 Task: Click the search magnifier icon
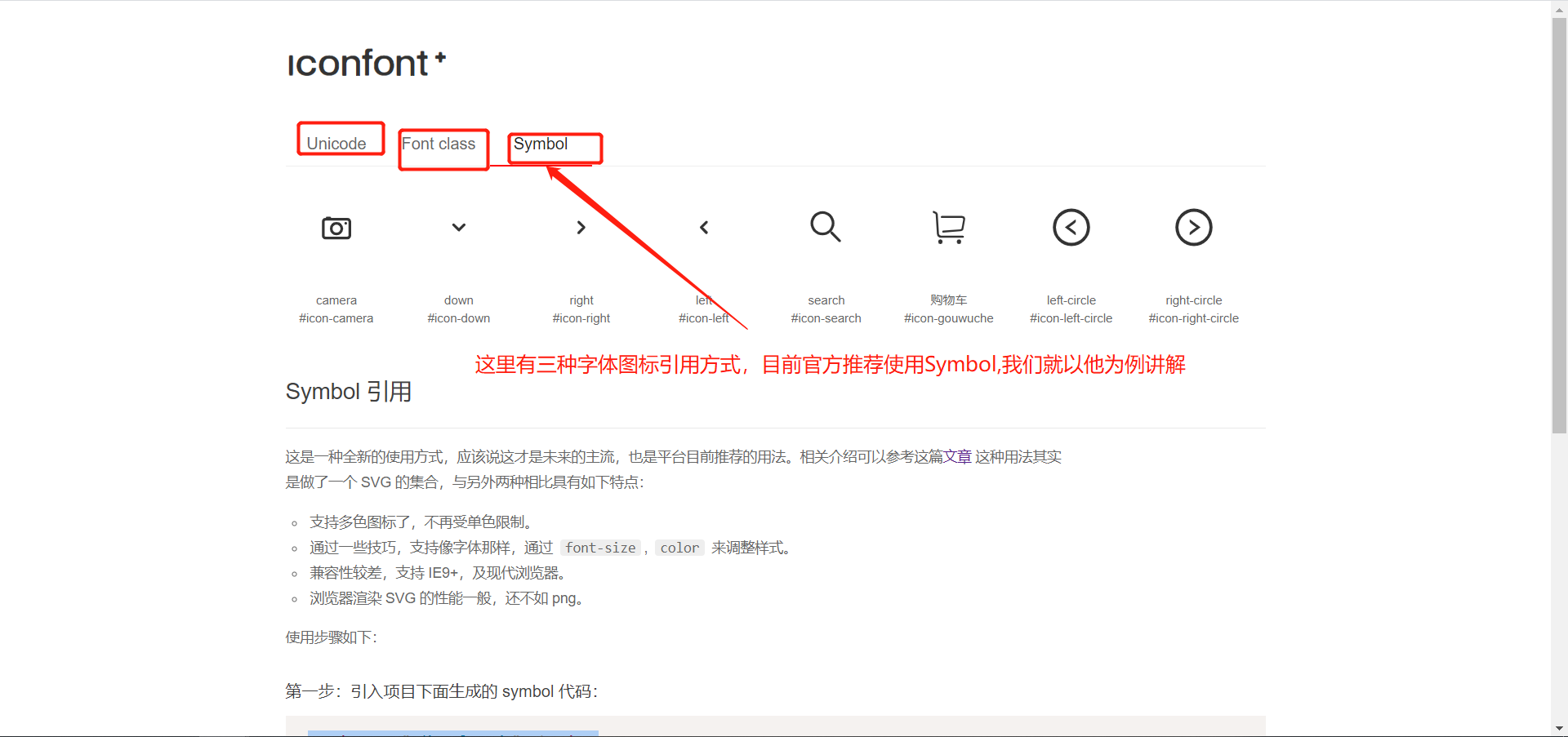click(x=826, y=227)
